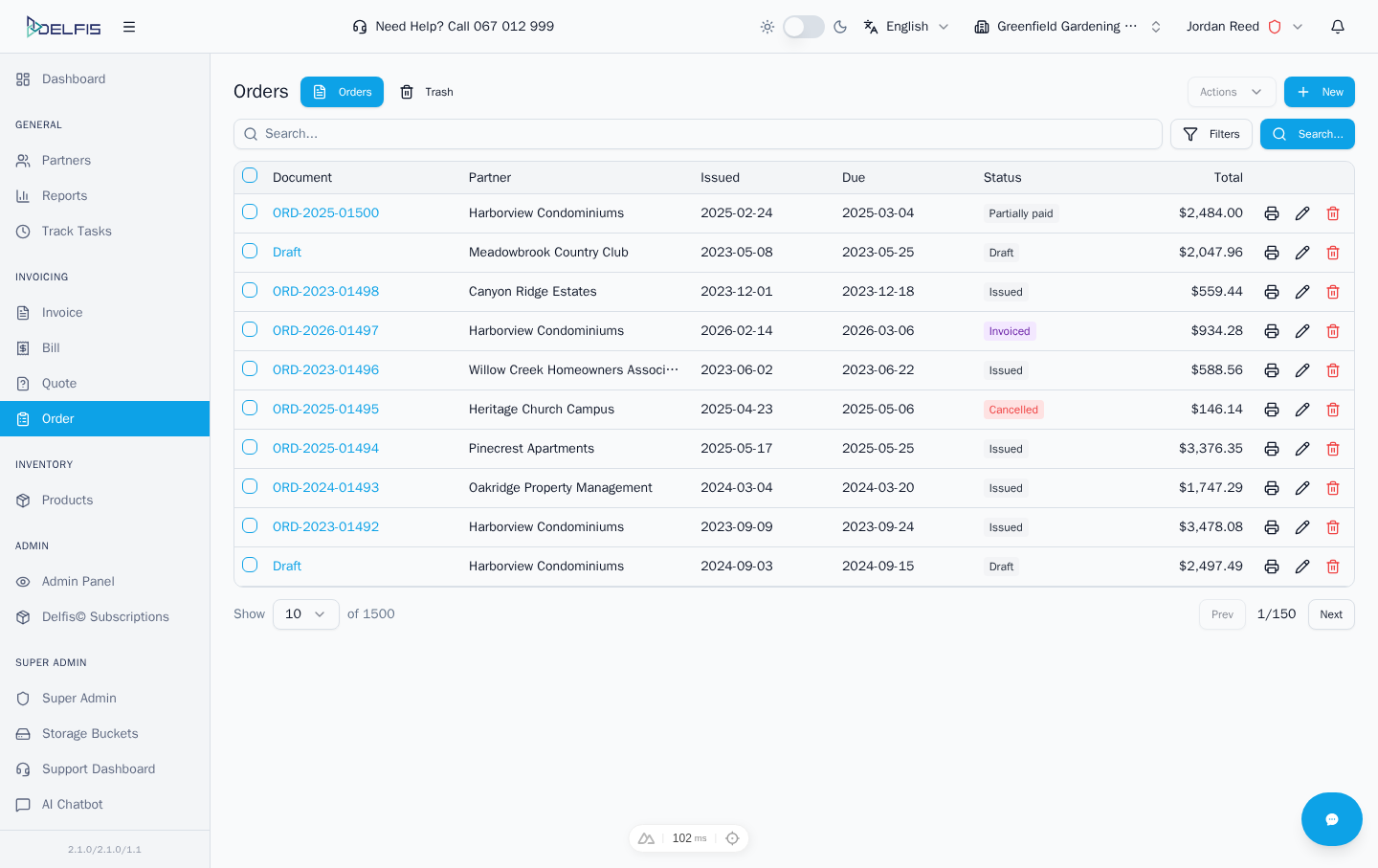This screenshot has width=1378, height=868.
Task: Click the delete trash icon for ORD-2025-01495
Action: 1332,409
